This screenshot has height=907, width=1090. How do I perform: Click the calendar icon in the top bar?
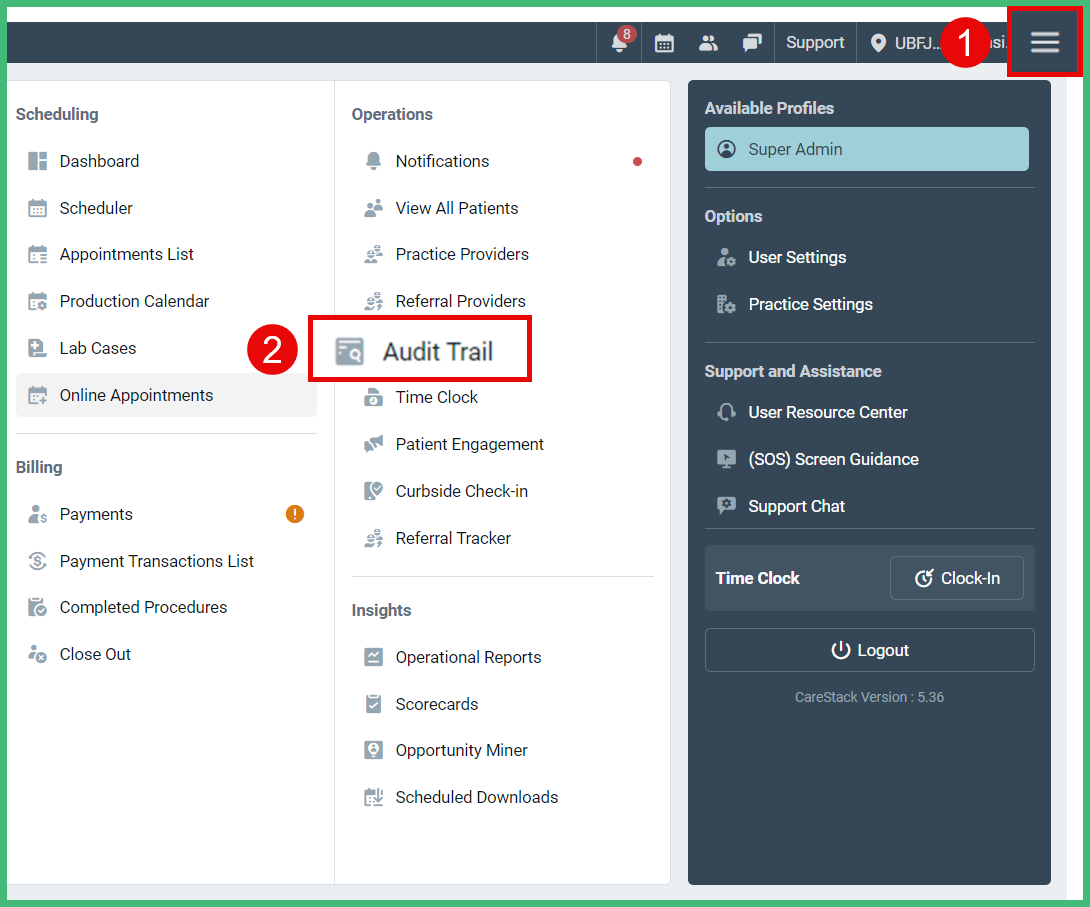coord(664,43)
